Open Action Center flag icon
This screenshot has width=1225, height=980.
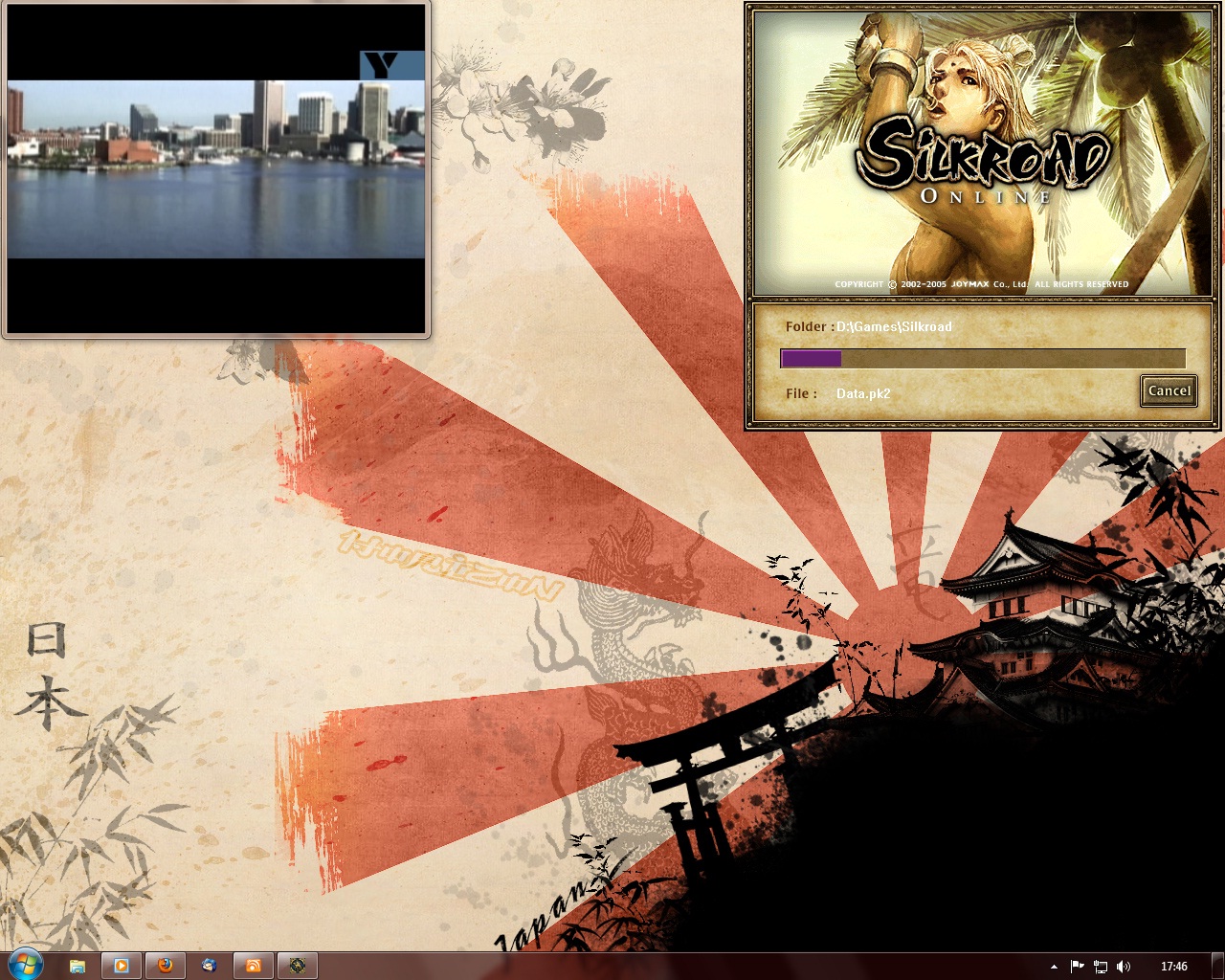click(x=1077, y=967)
